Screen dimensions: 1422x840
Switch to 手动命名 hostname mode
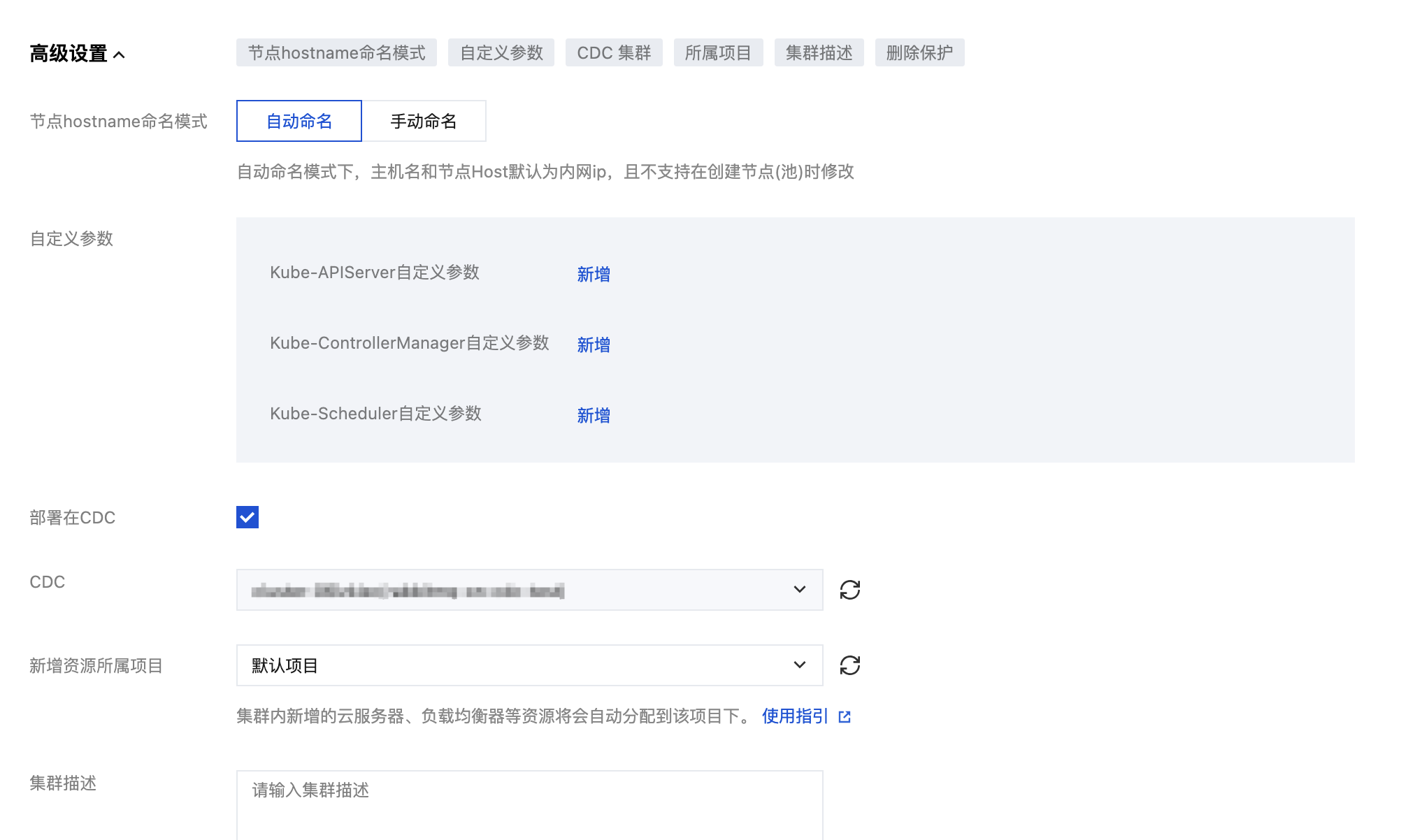pos(424,121)
